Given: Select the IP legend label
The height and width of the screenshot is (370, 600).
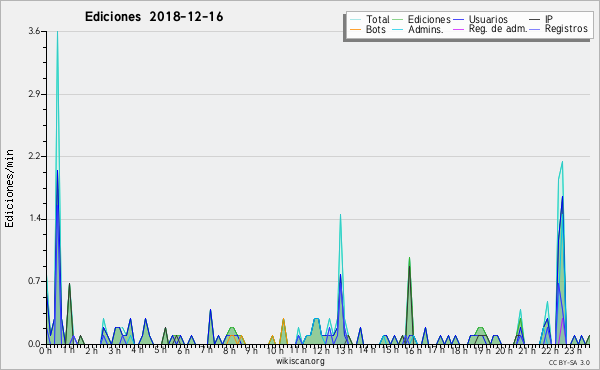Looking at the screenshot, I should pyautogui.click(x=549, y=19).
